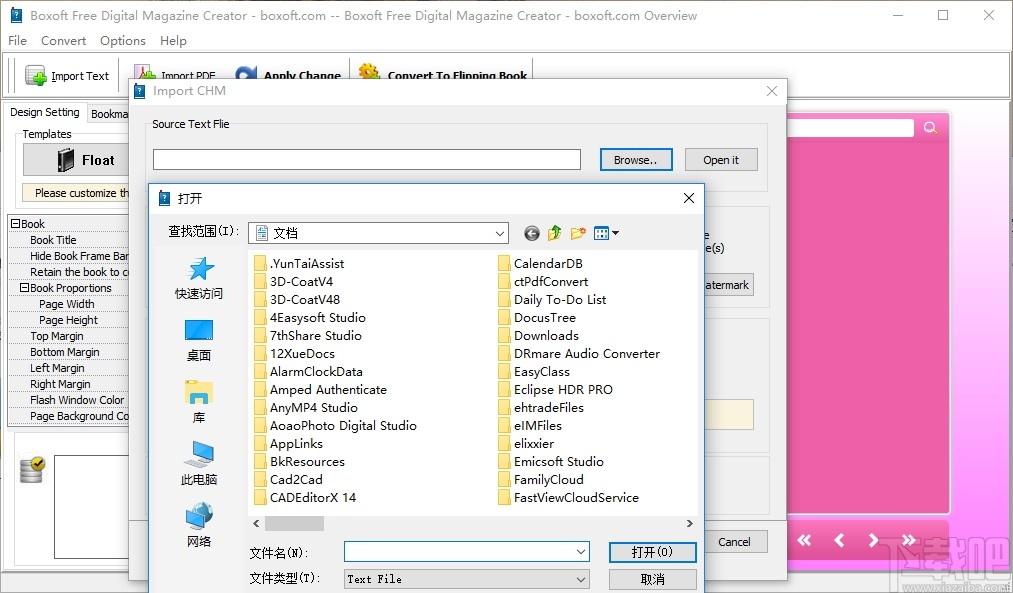1013x593 pixels.
Task: Select the Page Height property row
Action: click(68, 320)
